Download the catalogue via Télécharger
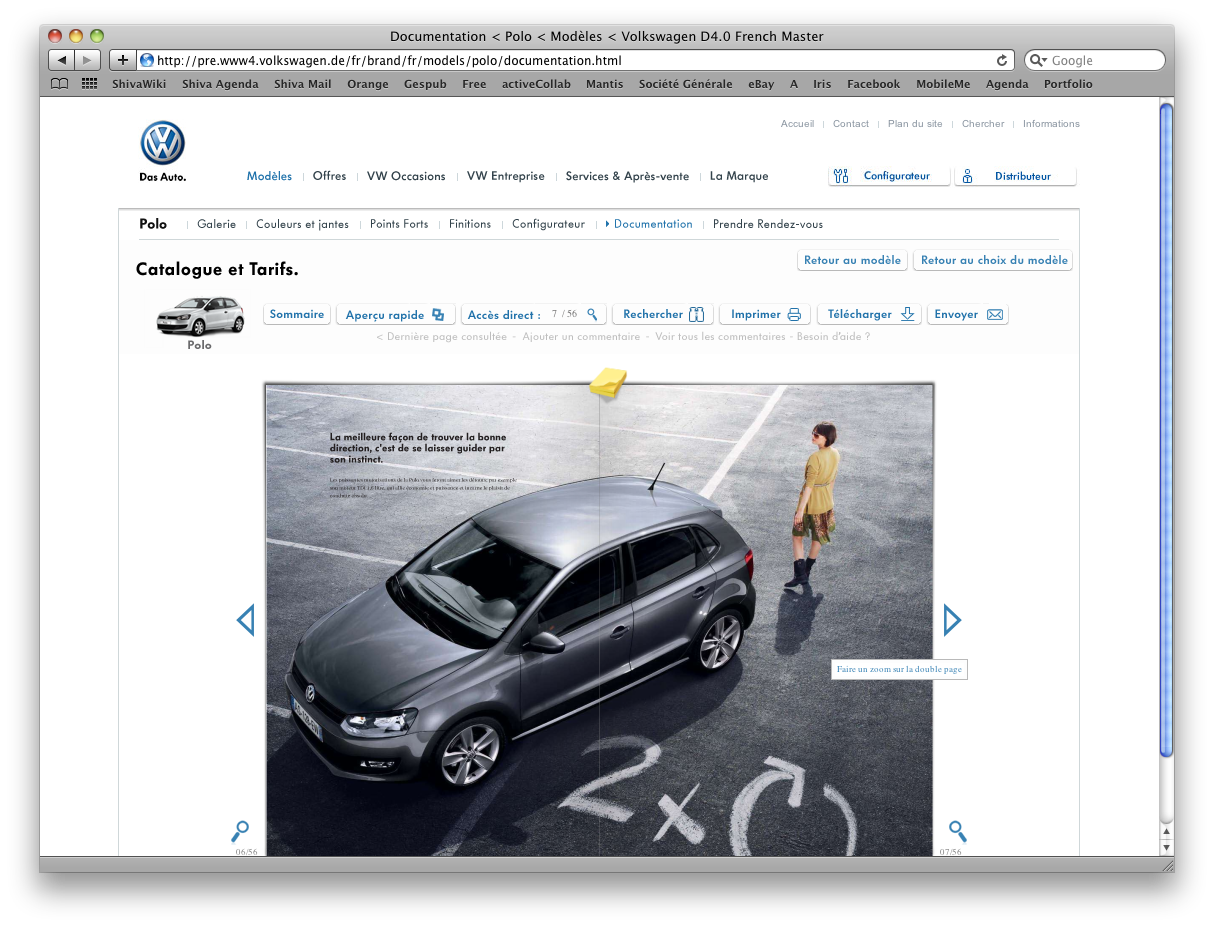This screenshot has width=1214, height=927. (x=869, y=314)
